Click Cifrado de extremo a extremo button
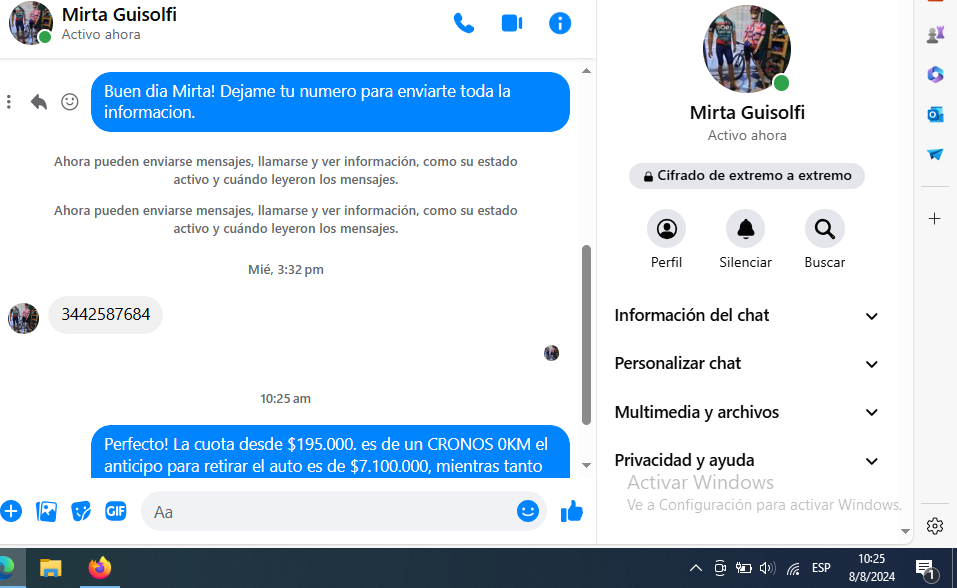957x588 pixels. pyautogui.click(x=746, y=176)
